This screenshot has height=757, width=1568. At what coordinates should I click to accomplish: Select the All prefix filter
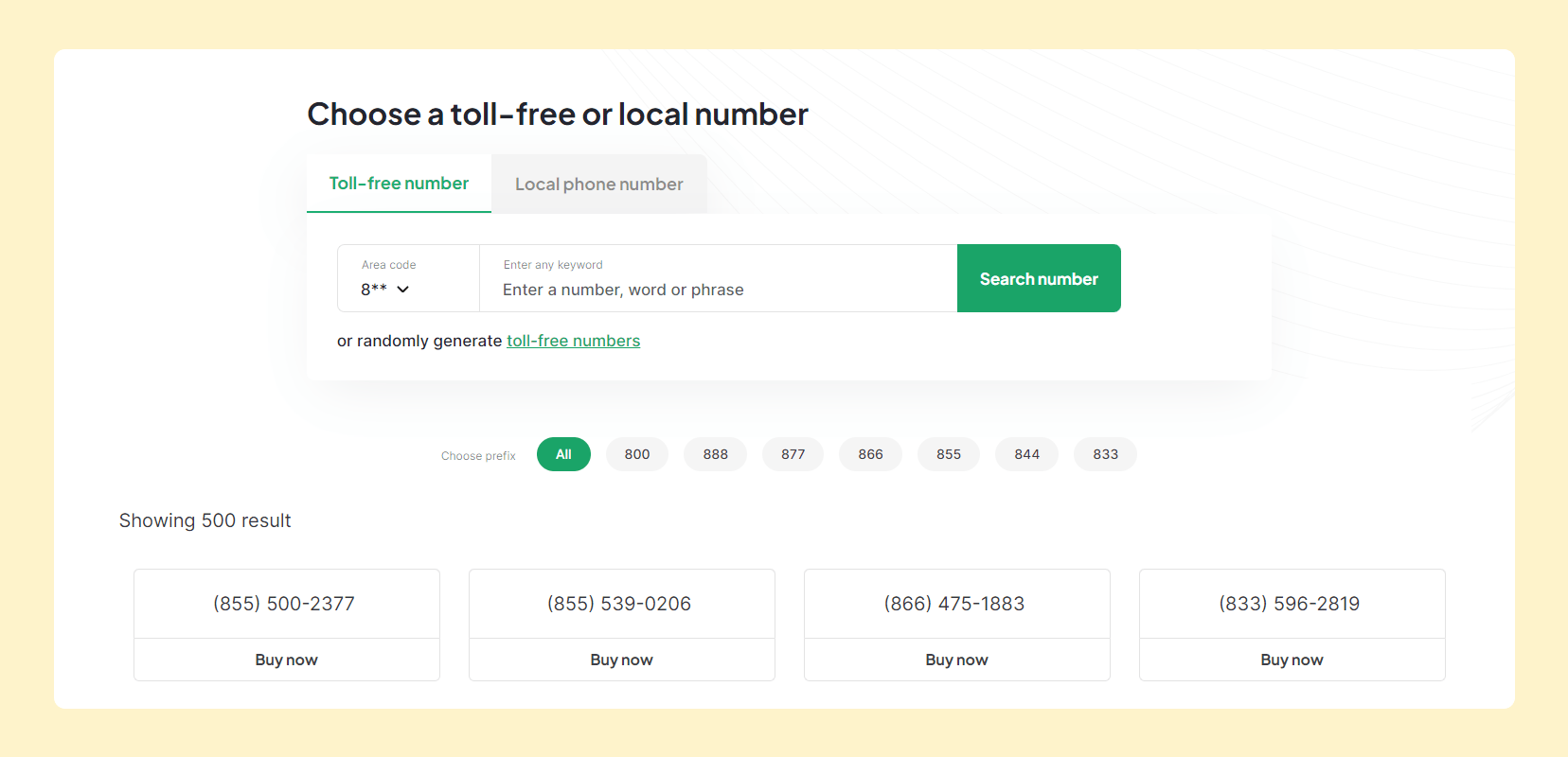(563, 454)
